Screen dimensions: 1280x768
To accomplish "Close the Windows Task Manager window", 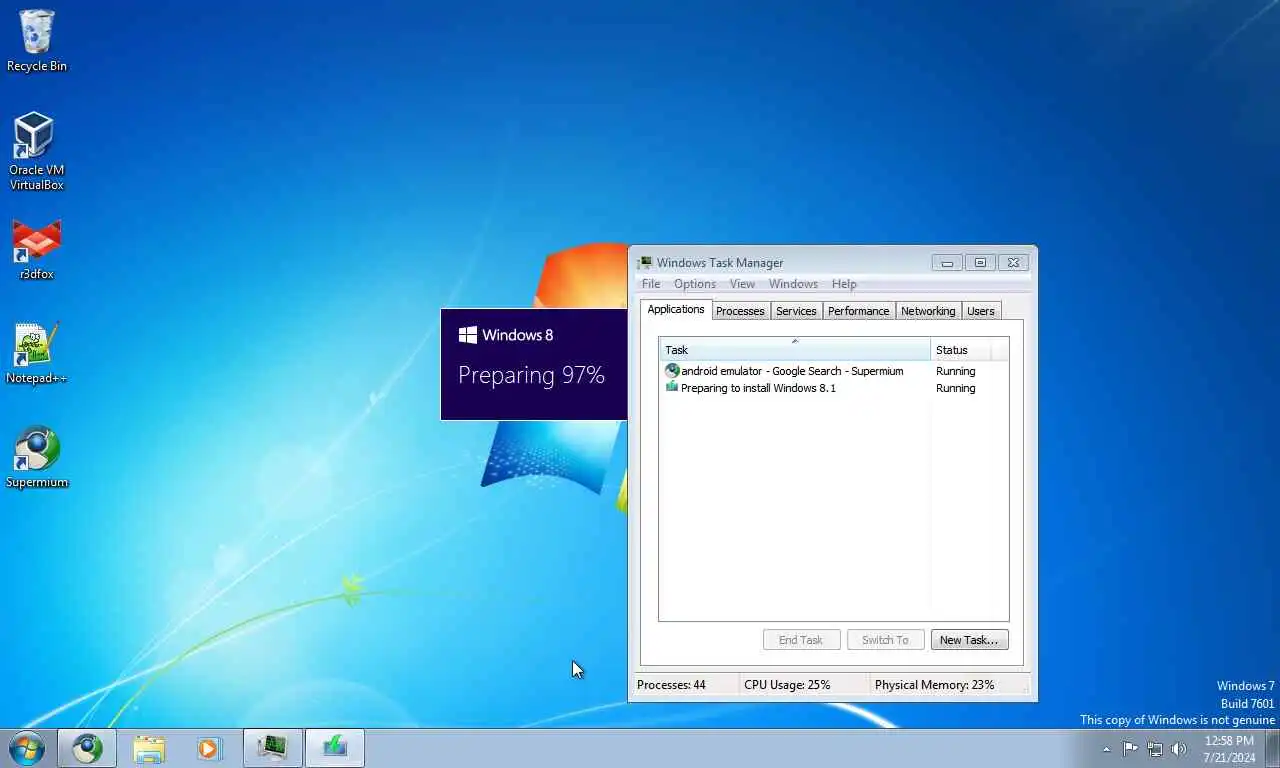I will tap(1013, 263).
